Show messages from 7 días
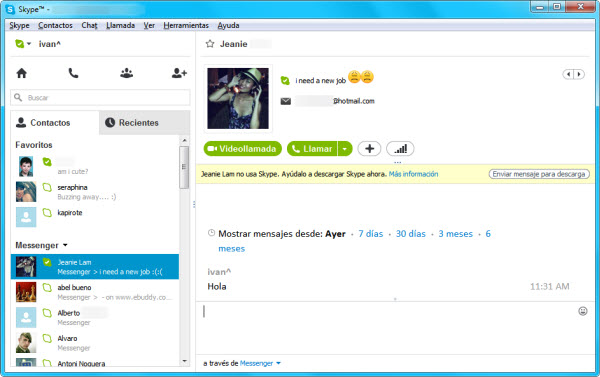Viewport: 600px width, 377px height. click(x=370, y=234)
